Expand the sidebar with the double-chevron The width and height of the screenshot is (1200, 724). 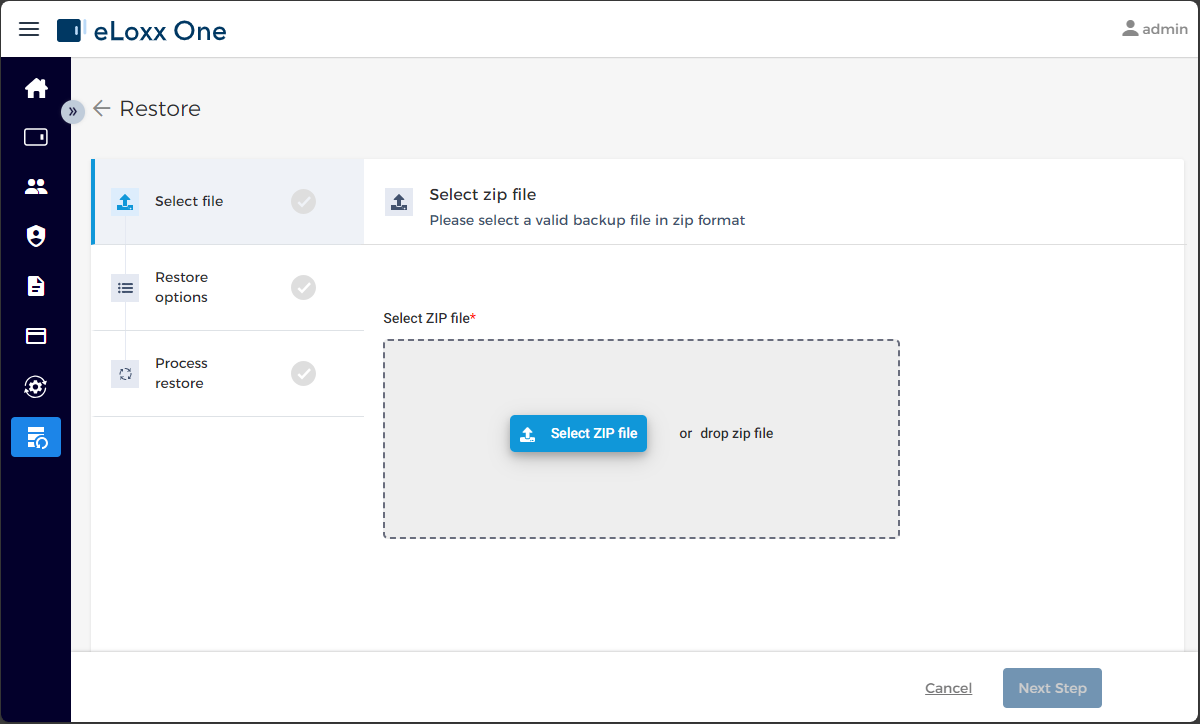(x=73, y=111)
